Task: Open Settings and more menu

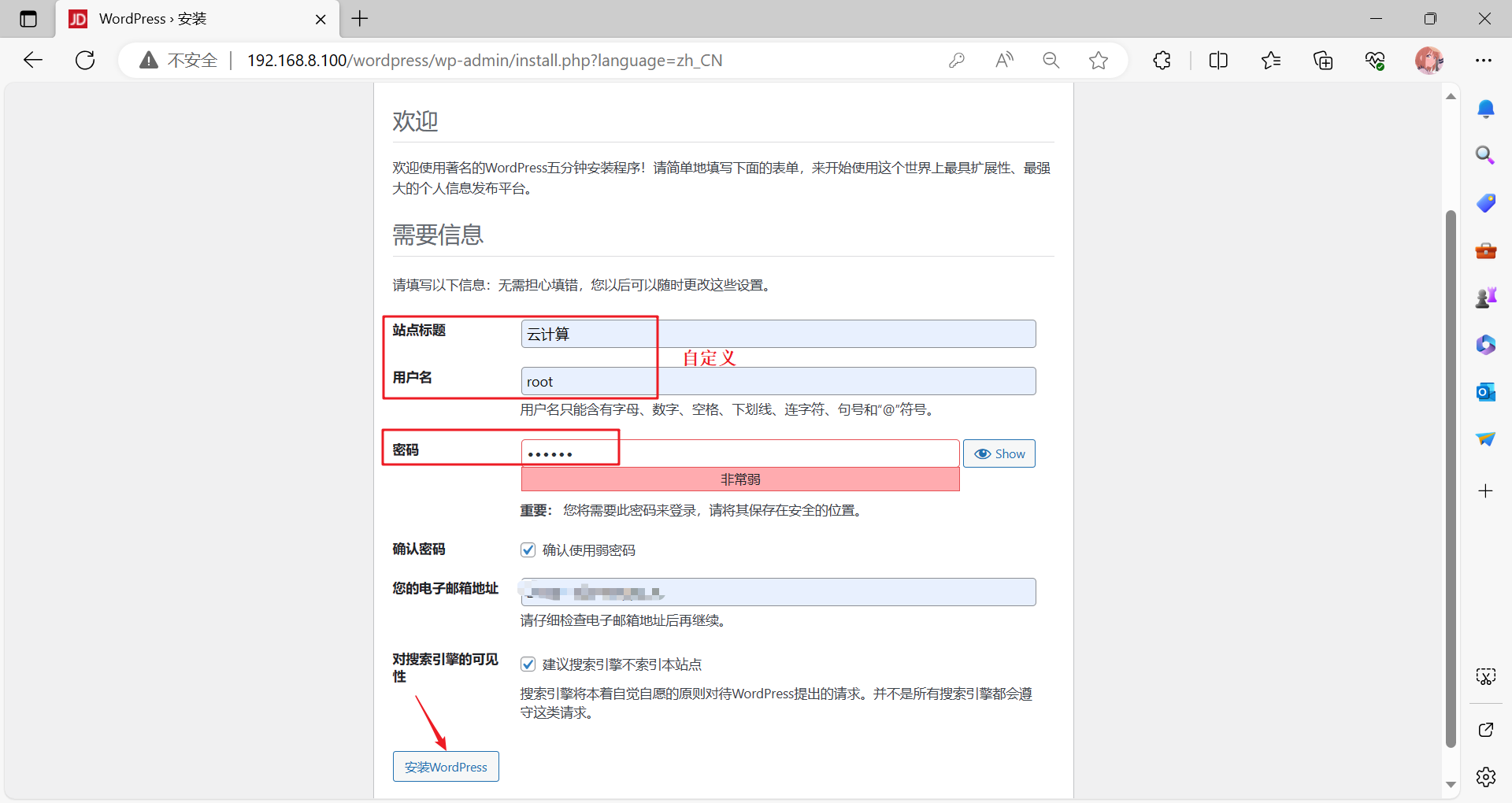Action: [x=1484, y=60]
